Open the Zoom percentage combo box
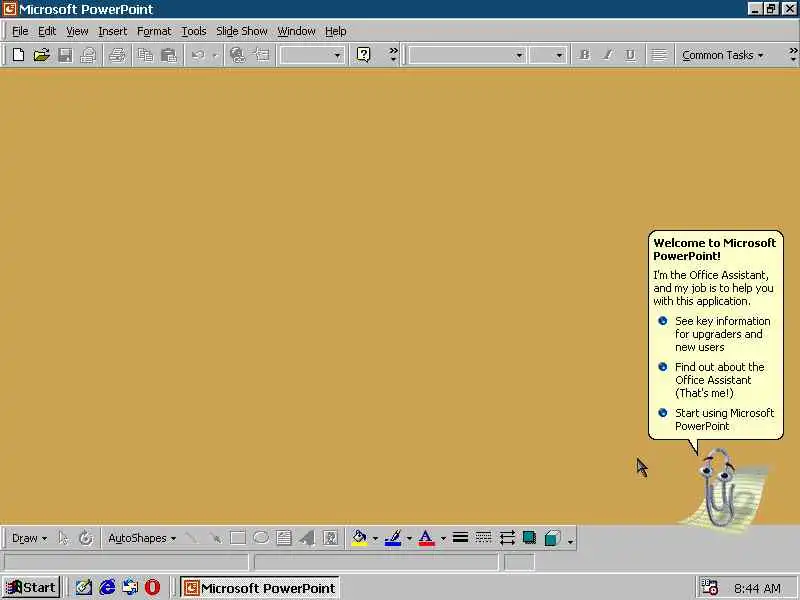 [312, 55]
